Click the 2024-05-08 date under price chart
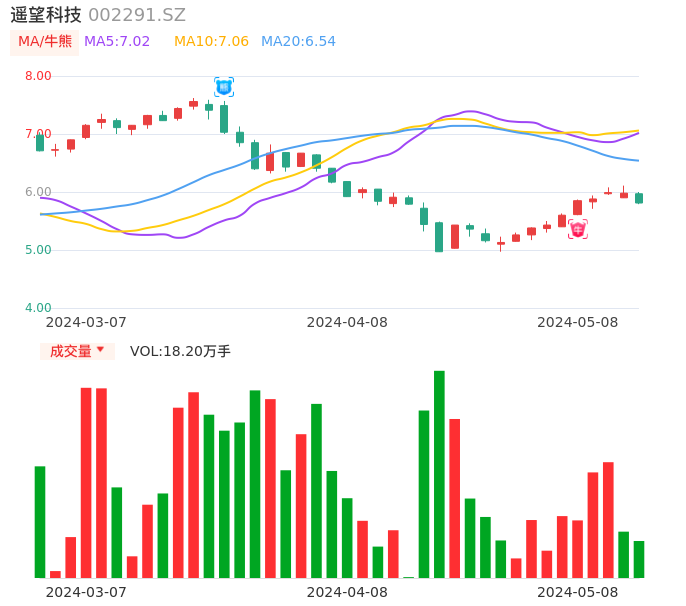 tap(577, 322)
